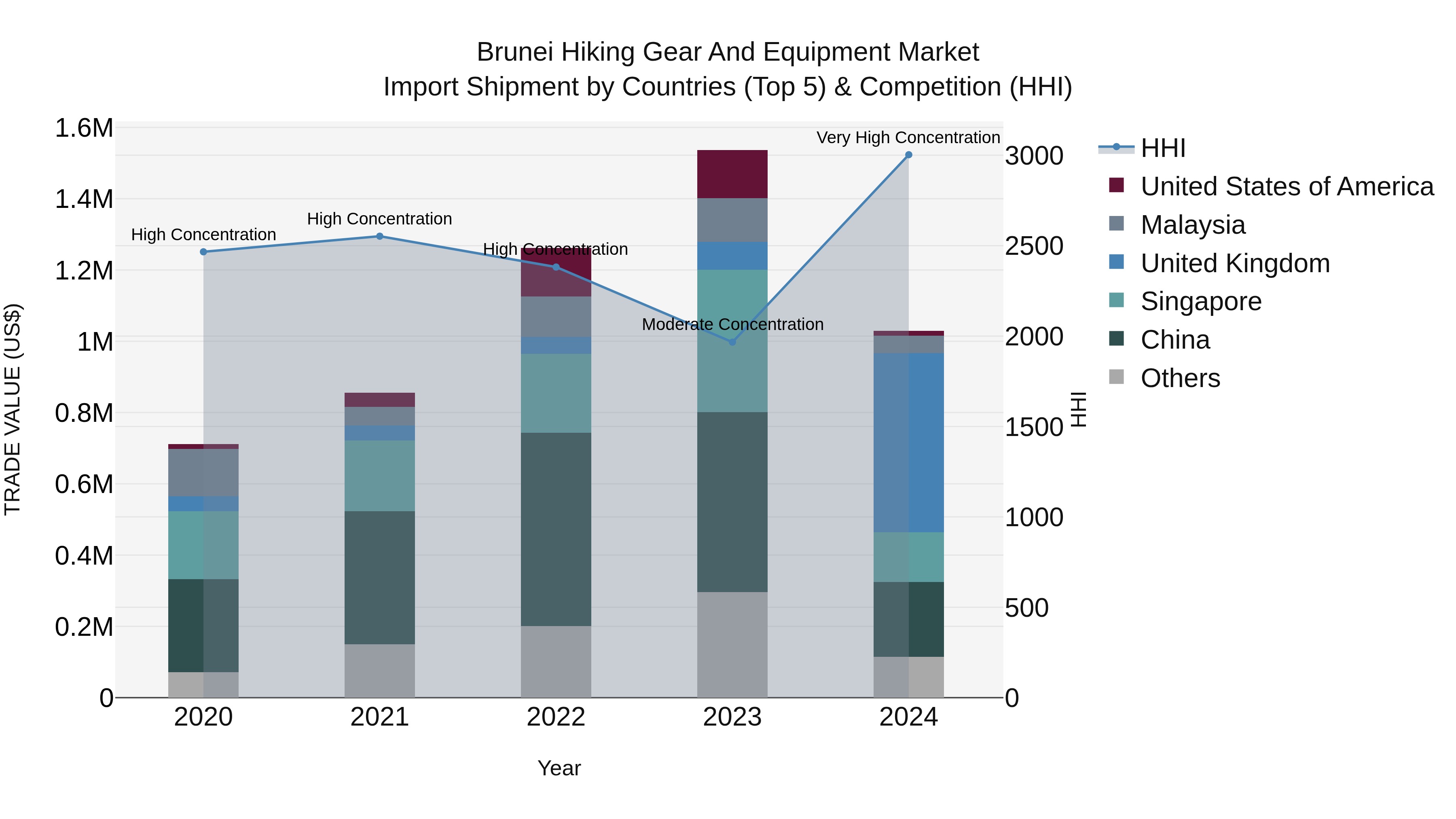Select the 2023 Others bar segment
Screen dimensions: 1456x819
click(x=732, y=644)
